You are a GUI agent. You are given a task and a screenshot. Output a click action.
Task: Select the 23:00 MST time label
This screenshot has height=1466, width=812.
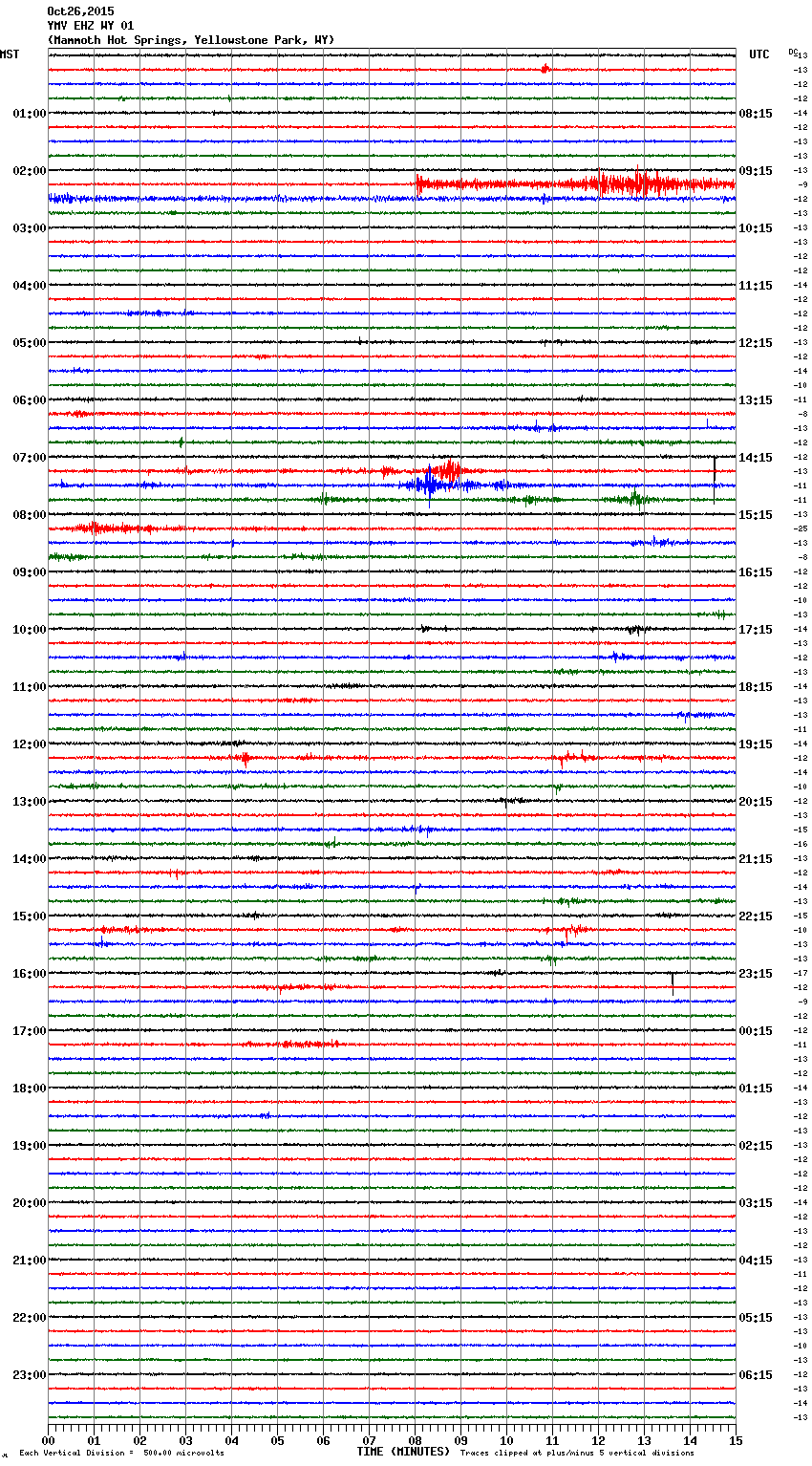(29, 1374)
